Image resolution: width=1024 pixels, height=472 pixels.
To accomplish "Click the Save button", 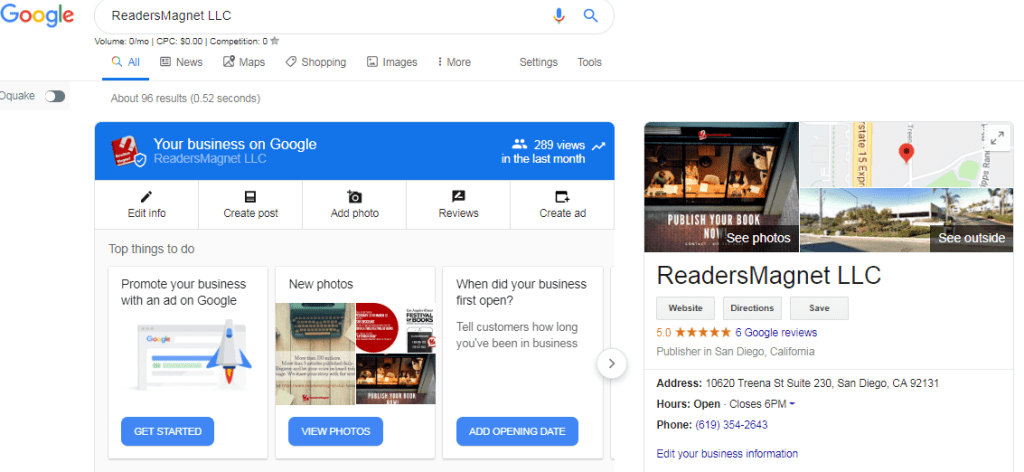I will 819,308.
